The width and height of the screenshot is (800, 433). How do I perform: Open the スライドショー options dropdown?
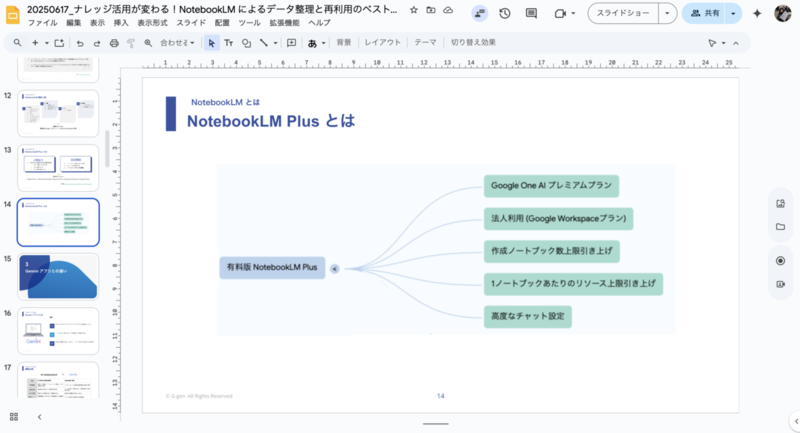(x=667, y=13)
